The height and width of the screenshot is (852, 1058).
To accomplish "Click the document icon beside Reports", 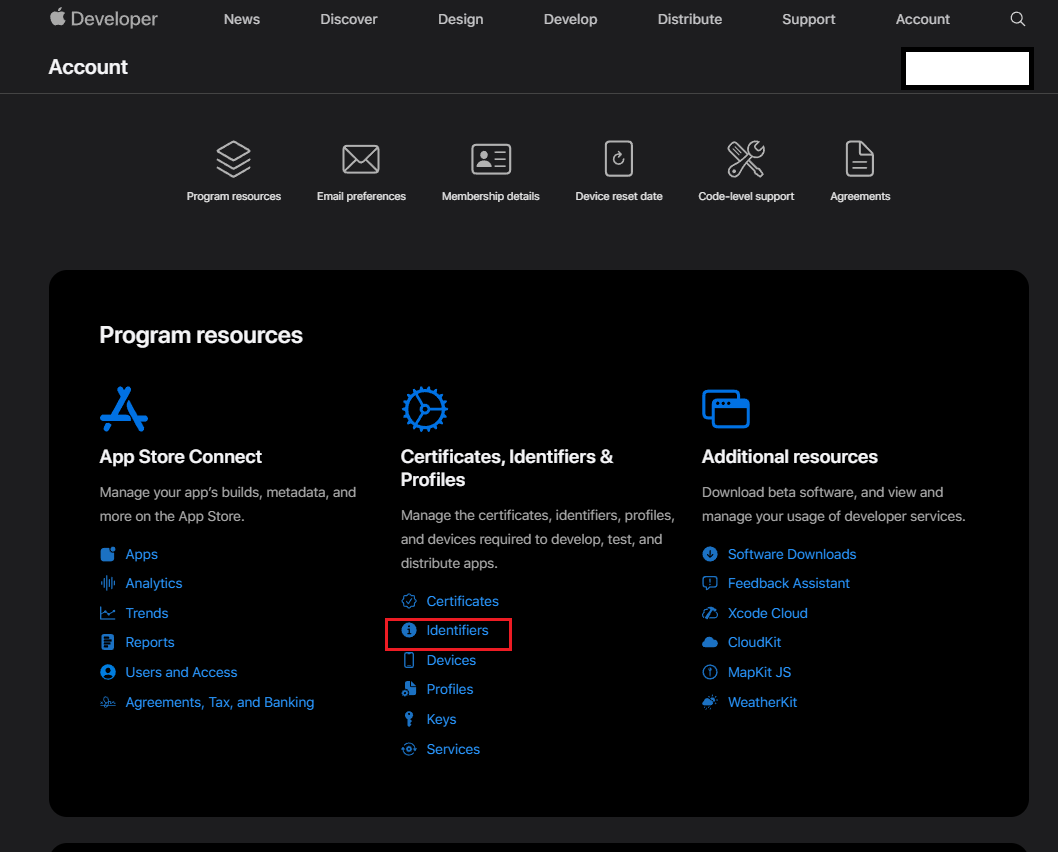I will (108, 642).
